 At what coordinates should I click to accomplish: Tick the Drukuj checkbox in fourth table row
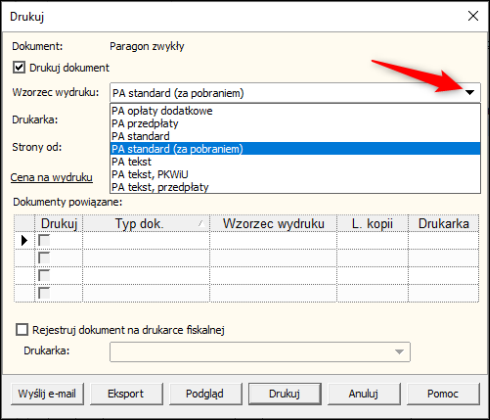pyautogui.click(x=44, y=293)
